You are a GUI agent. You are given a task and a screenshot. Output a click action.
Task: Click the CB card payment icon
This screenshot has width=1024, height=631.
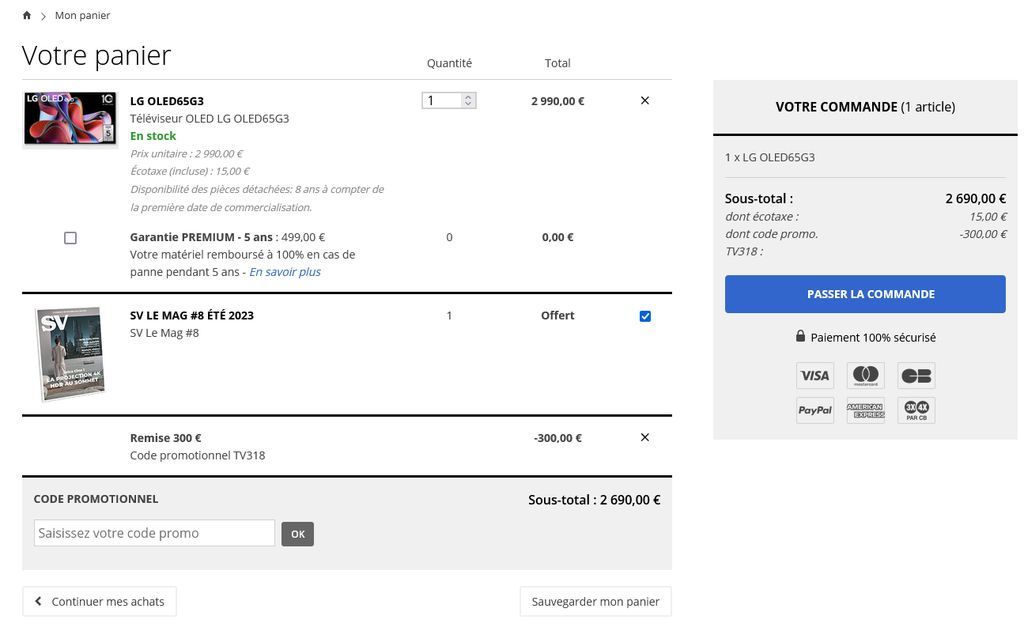(x=916, y=376)
